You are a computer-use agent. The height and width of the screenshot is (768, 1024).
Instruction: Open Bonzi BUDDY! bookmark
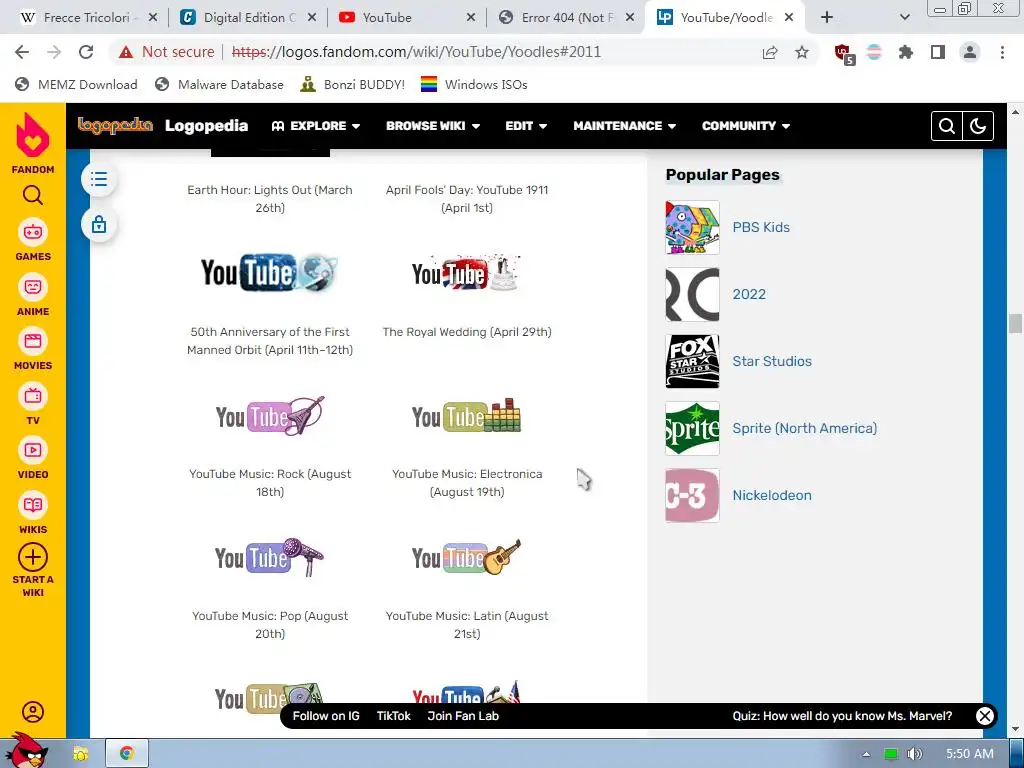pyautogui.click(x=353, y=84)
